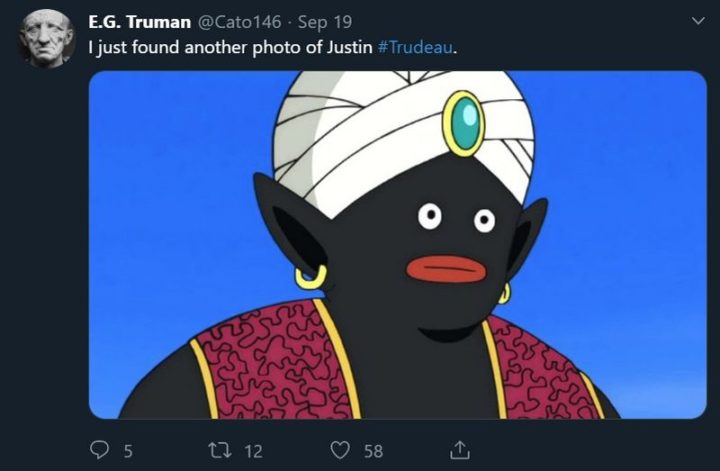The height and width of the screenshot is (471, 720).
Task: Click the like count 58
Action: click(x=373, y=451)
